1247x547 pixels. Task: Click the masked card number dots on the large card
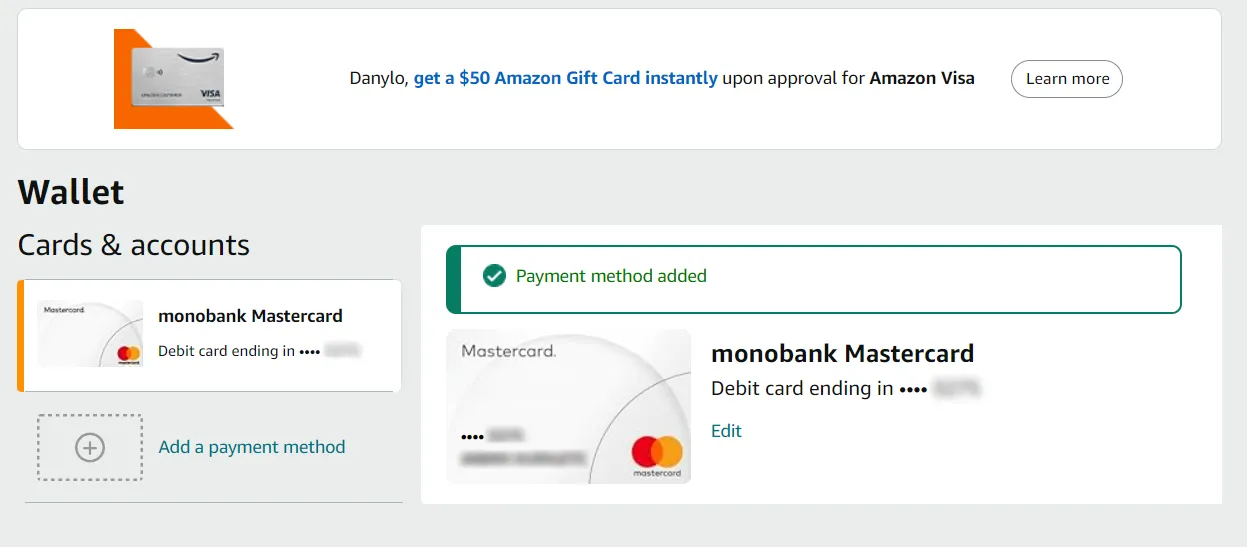click(x=472, y=437)
